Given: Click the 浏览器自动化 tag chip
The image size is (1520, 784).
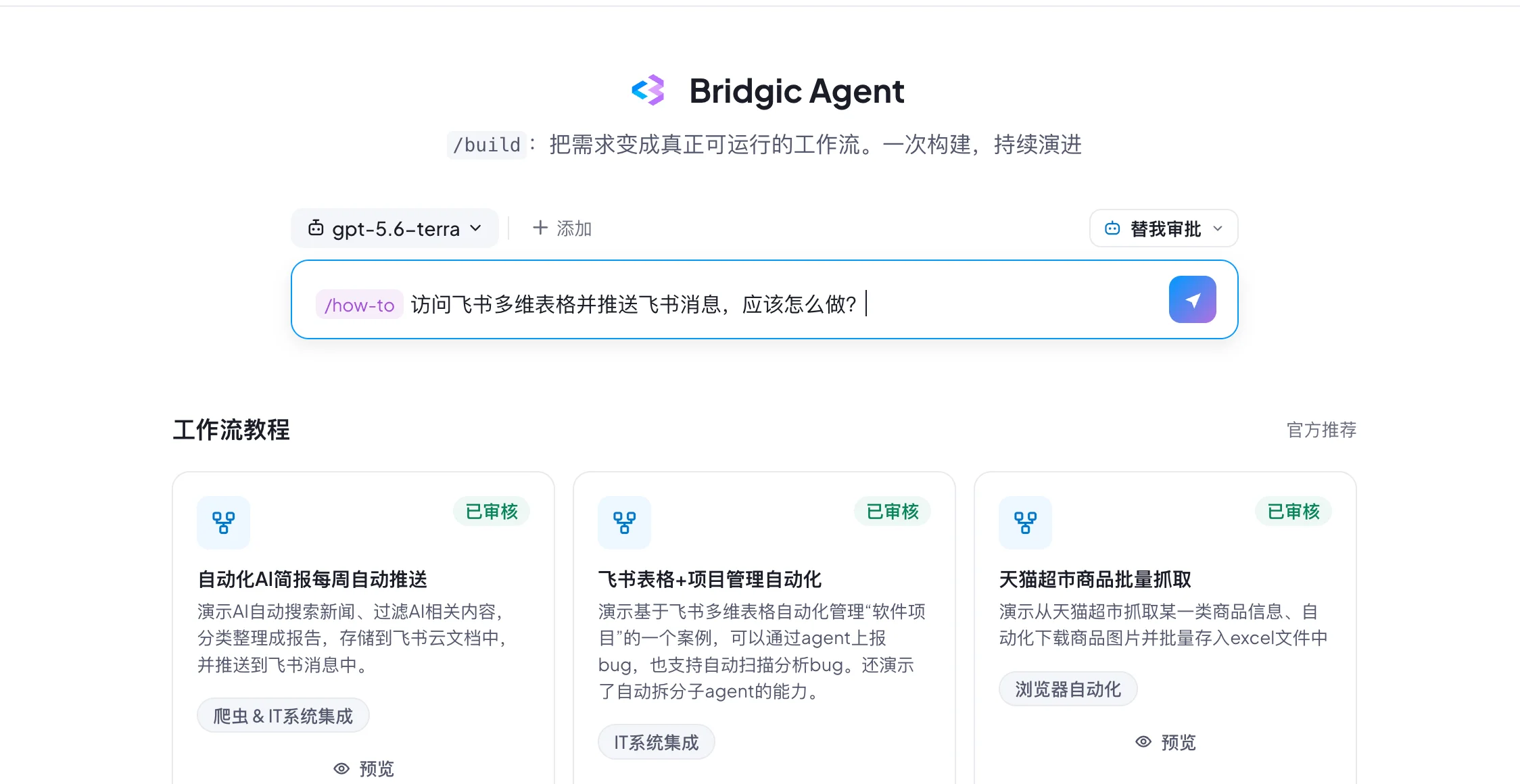Looking at the screenshot, I should coord(1068,689).
